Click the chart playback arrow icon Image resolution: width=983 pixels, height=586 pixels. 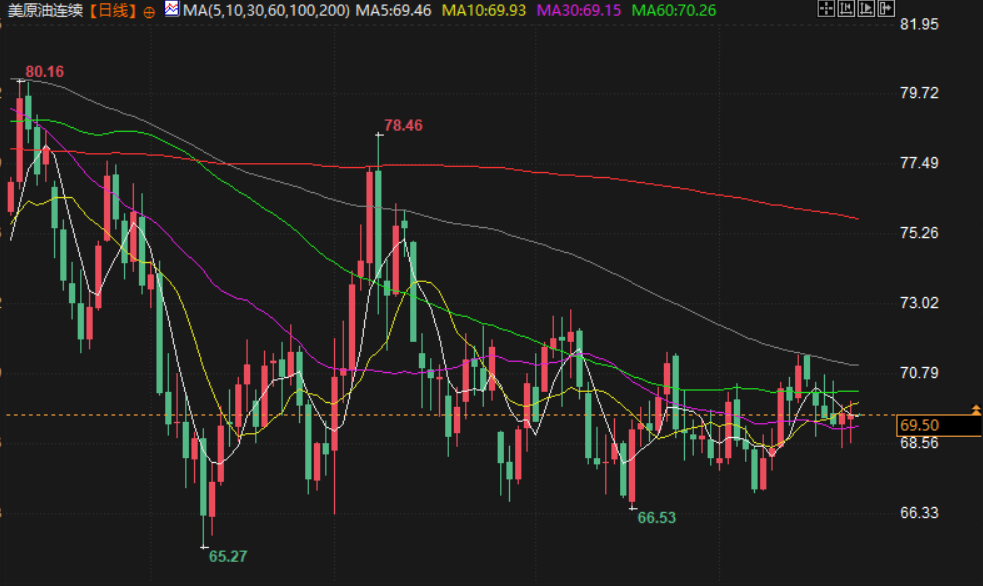point(865,10)
